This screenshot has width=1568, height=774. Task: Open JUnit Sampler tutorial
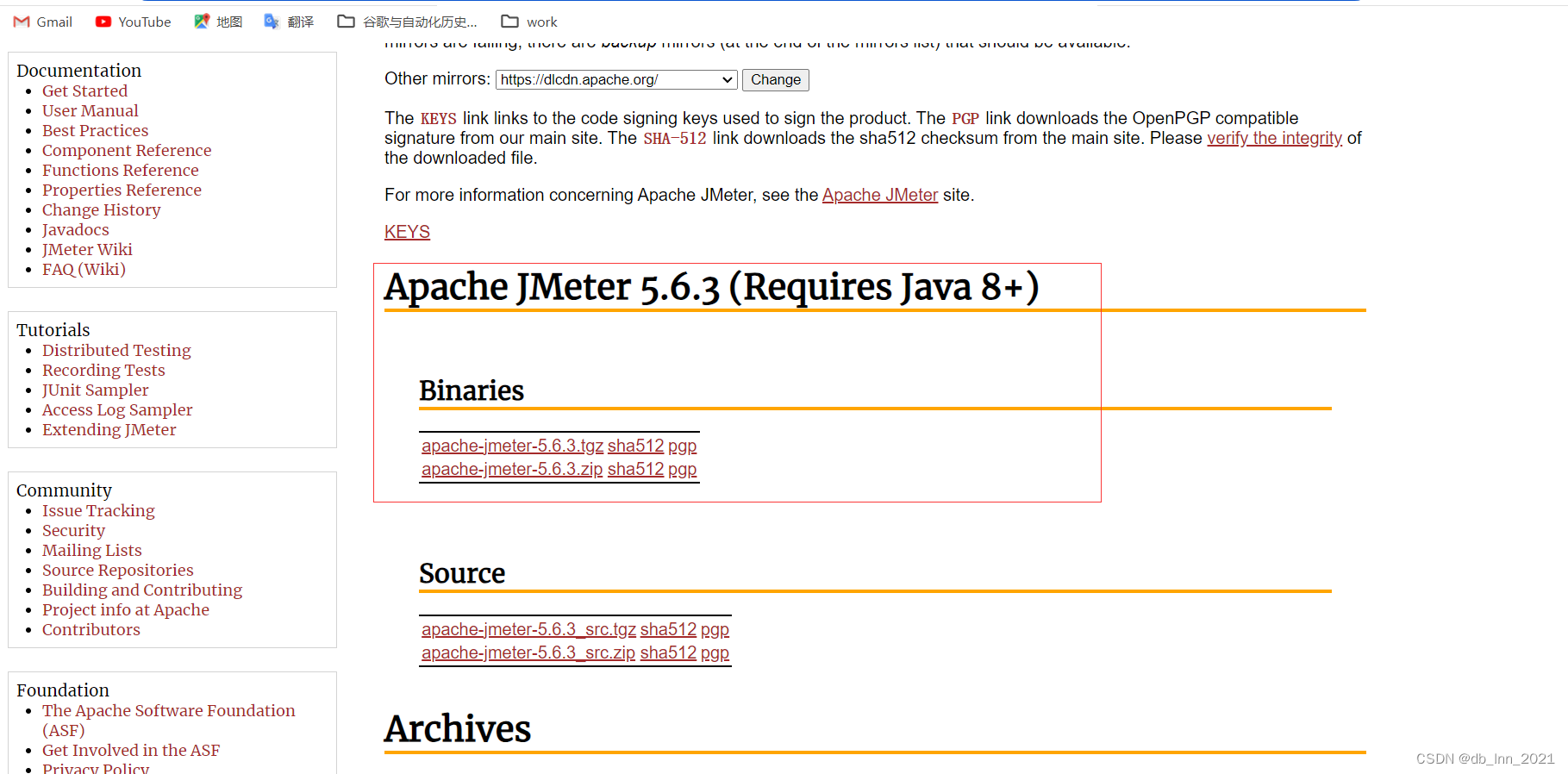(95, 390)
